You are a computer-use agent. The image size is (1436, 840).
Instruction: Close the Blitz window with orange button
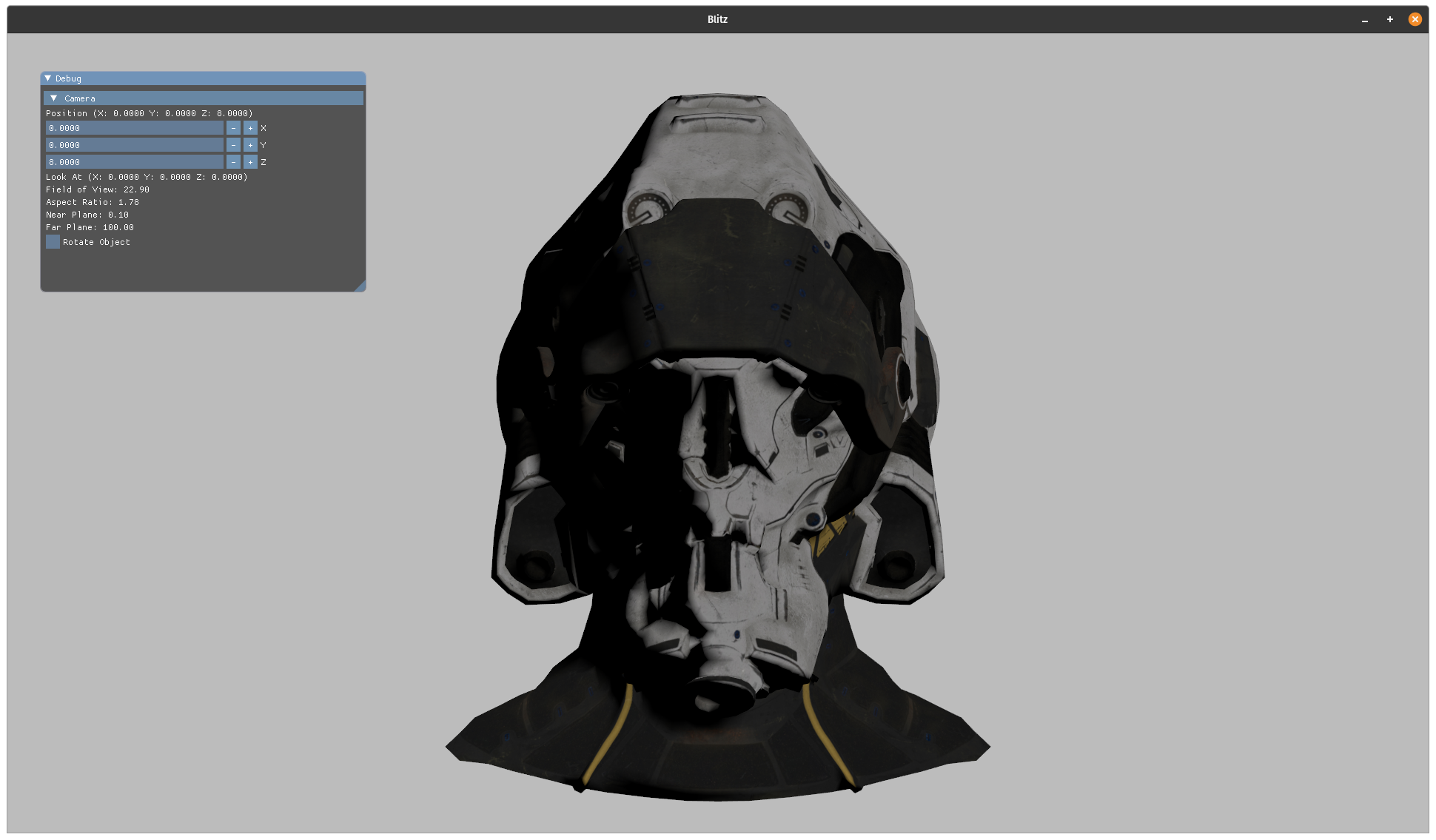click(x=1415, y=19)
